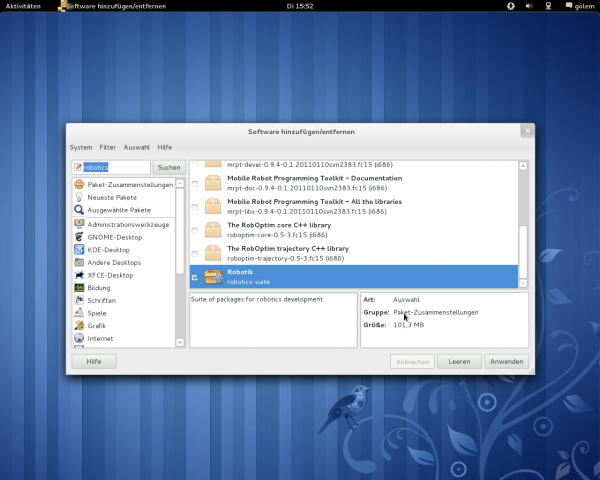Click the robotics search input field

112,167
